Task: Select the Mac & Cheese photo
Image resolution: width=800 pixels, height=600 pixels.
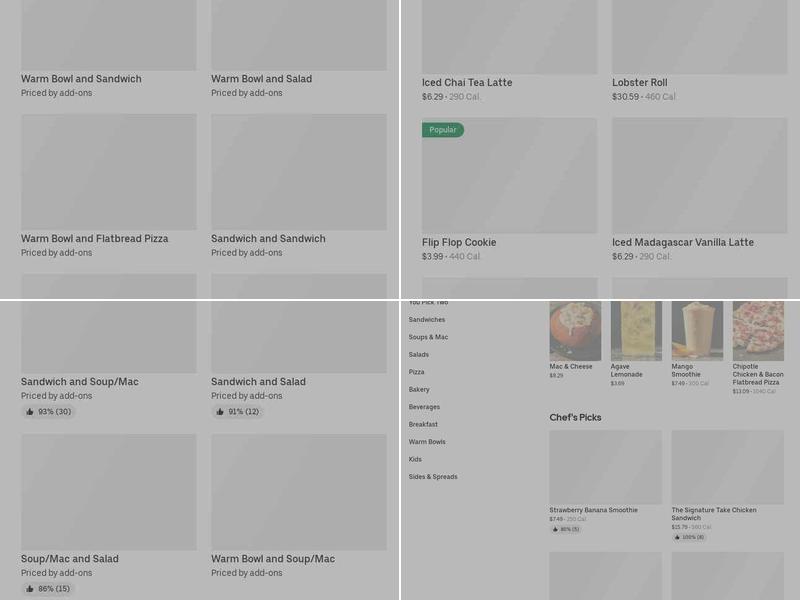Action: [x=575, y=331]
